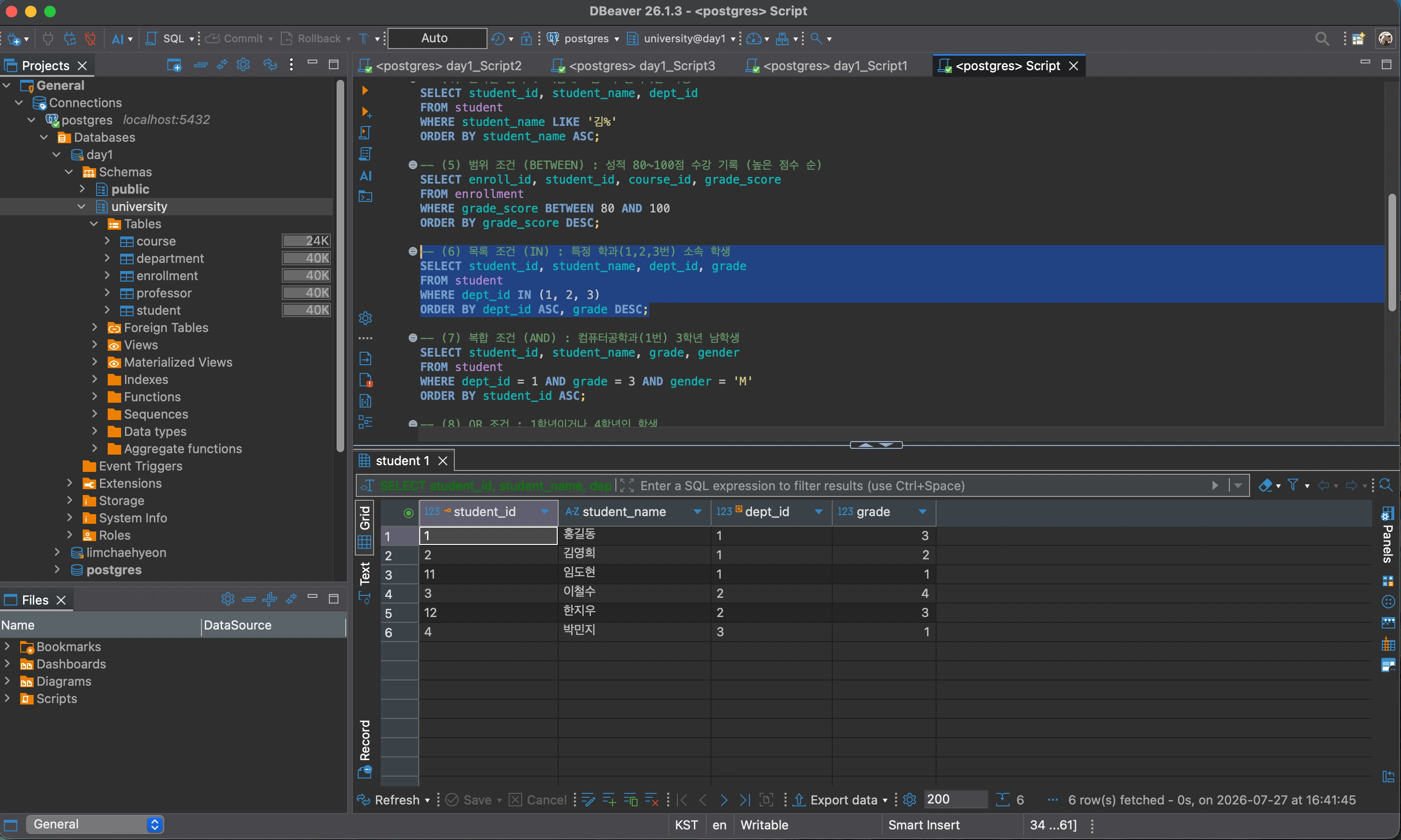Click the SQL editor script icon in toolbar
The height and width of the screenshot is (840, 1401).
(x=151, y=38)
